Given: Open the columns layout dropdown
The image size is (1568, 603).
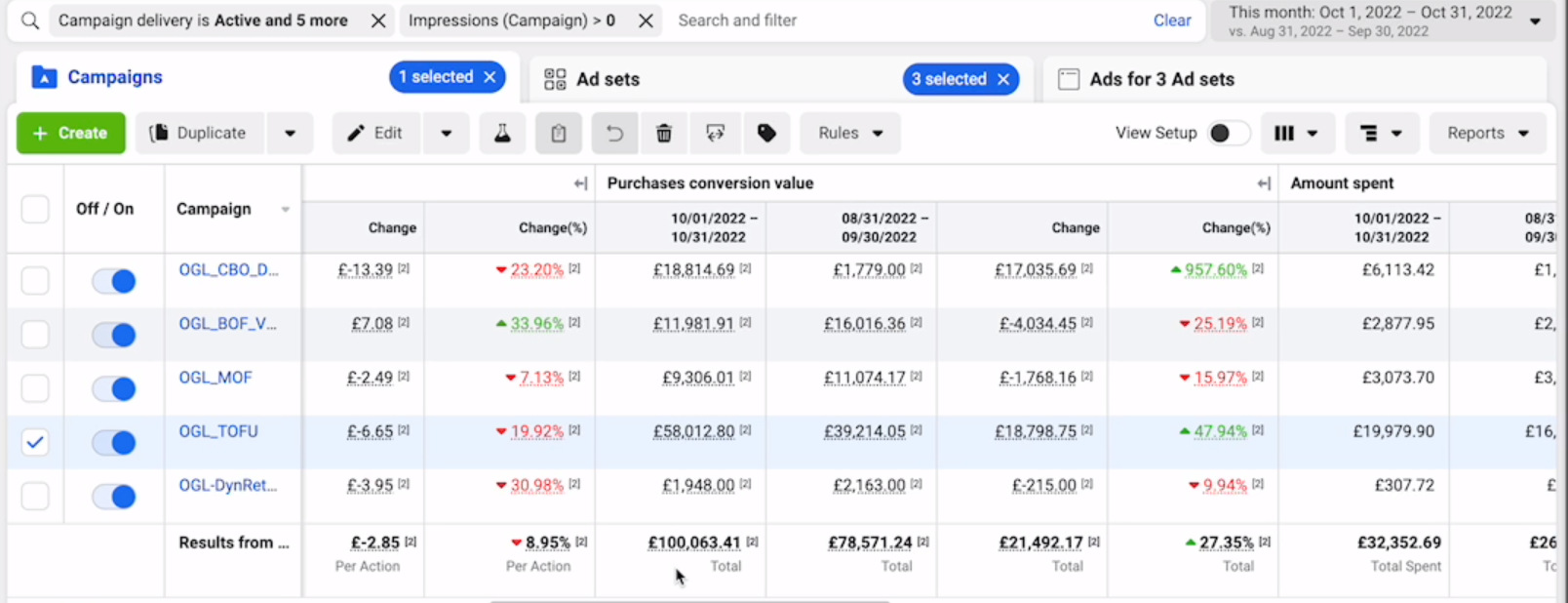Looking at the screenshot, I should (x=1297, y=133).
